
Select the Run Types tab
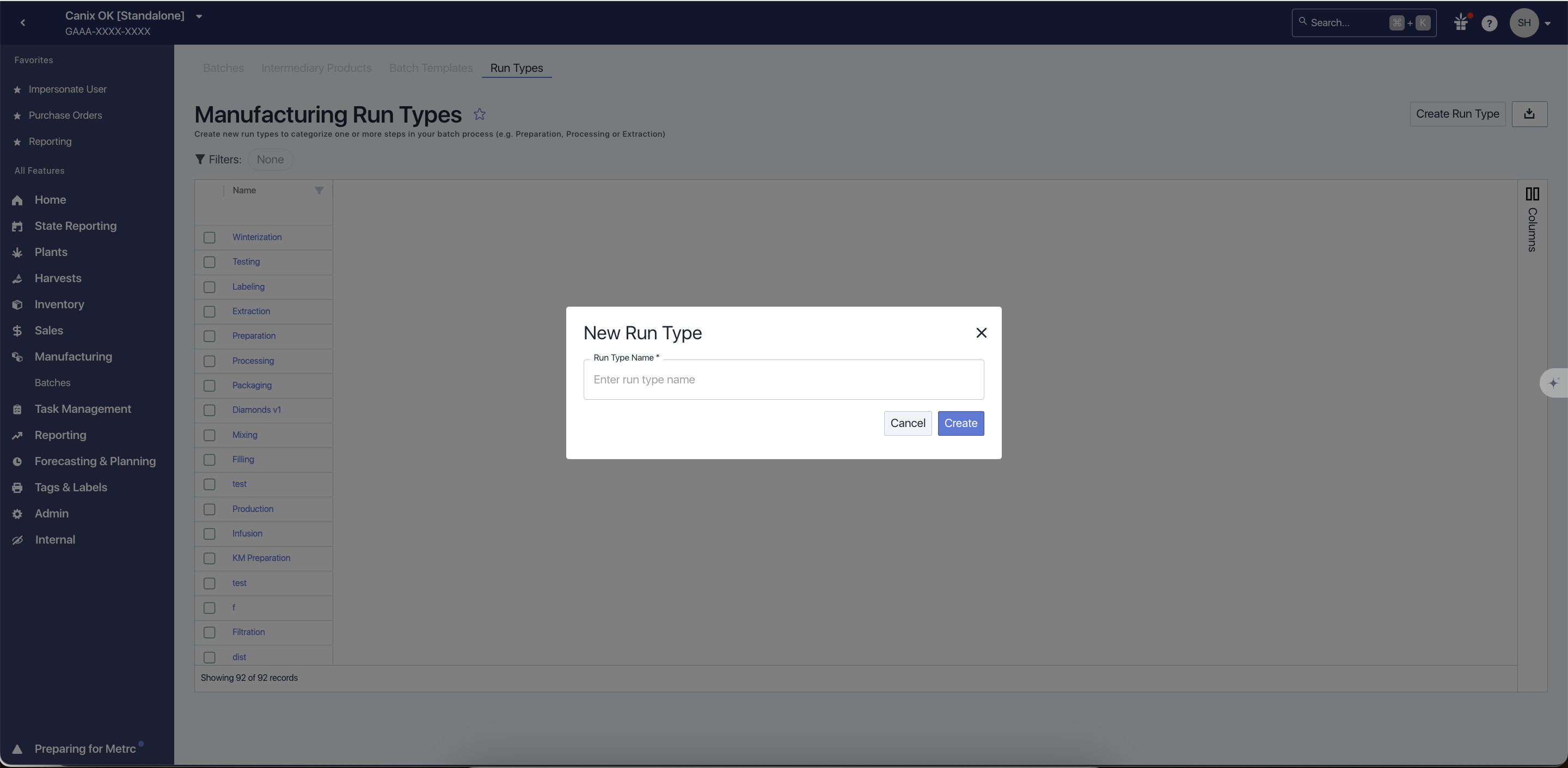coord(517,68)
